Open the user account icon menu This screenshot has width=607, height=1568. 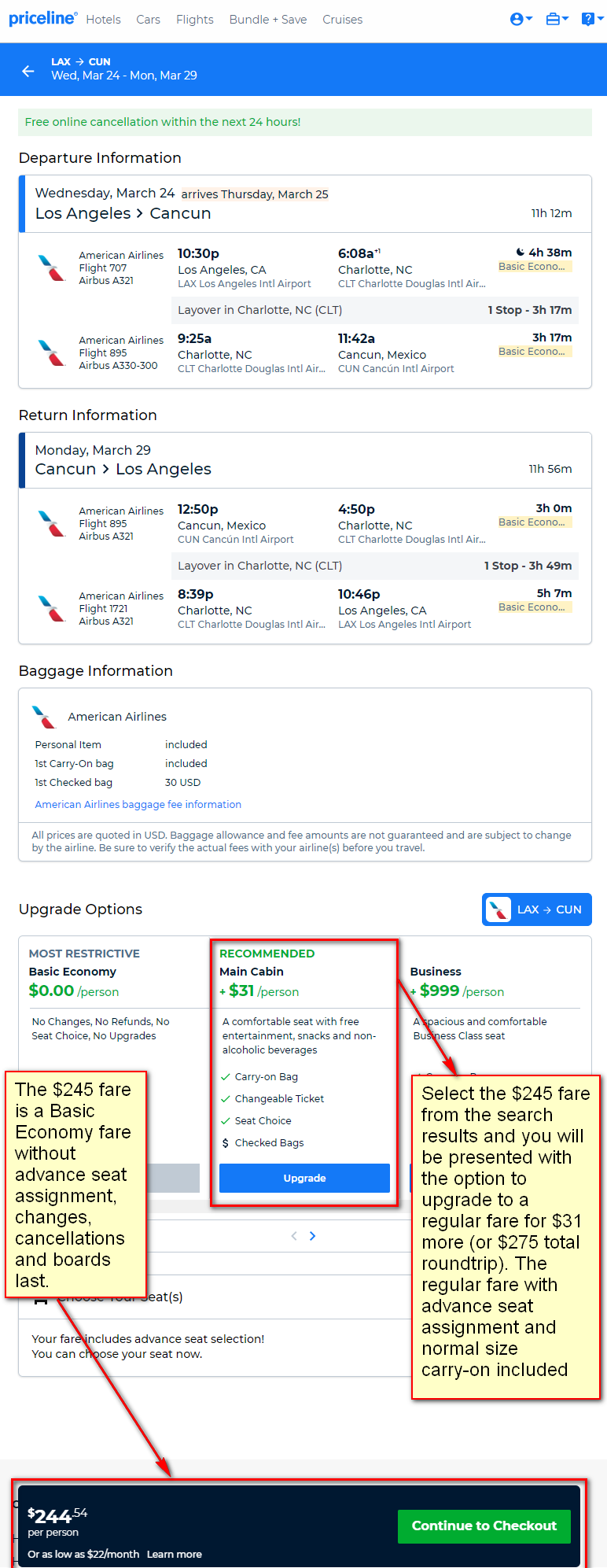click(521, 19)
